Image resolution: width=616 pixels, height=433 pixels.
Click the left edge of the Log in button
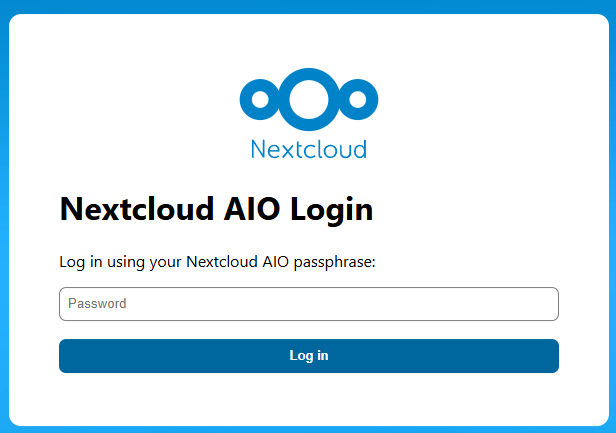click(x=68, y=356)
